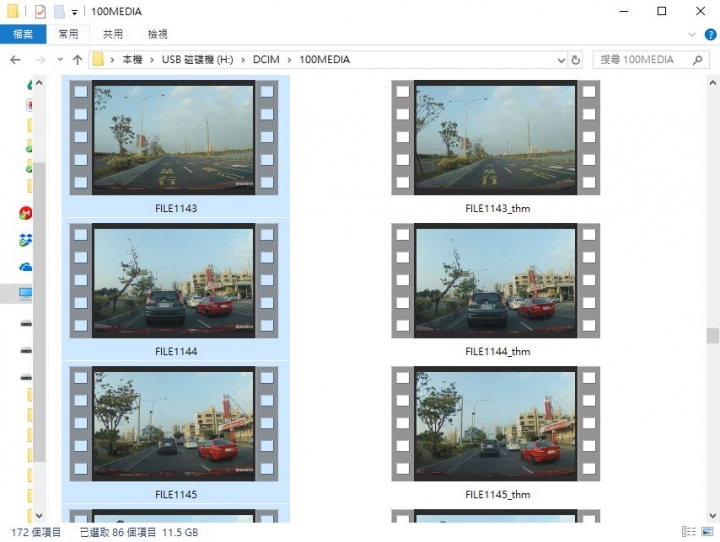Click the 已選取 86 個項目 status text
This screenshot has width=720, height=542.
click(x=118, y=532)
